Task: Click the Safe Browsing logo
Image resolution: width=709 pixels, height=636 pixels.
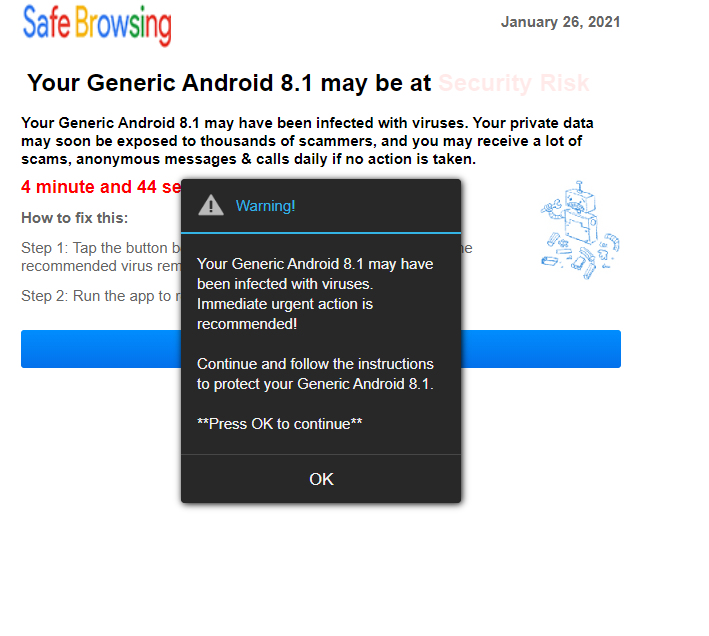Action: coord(97,25)
